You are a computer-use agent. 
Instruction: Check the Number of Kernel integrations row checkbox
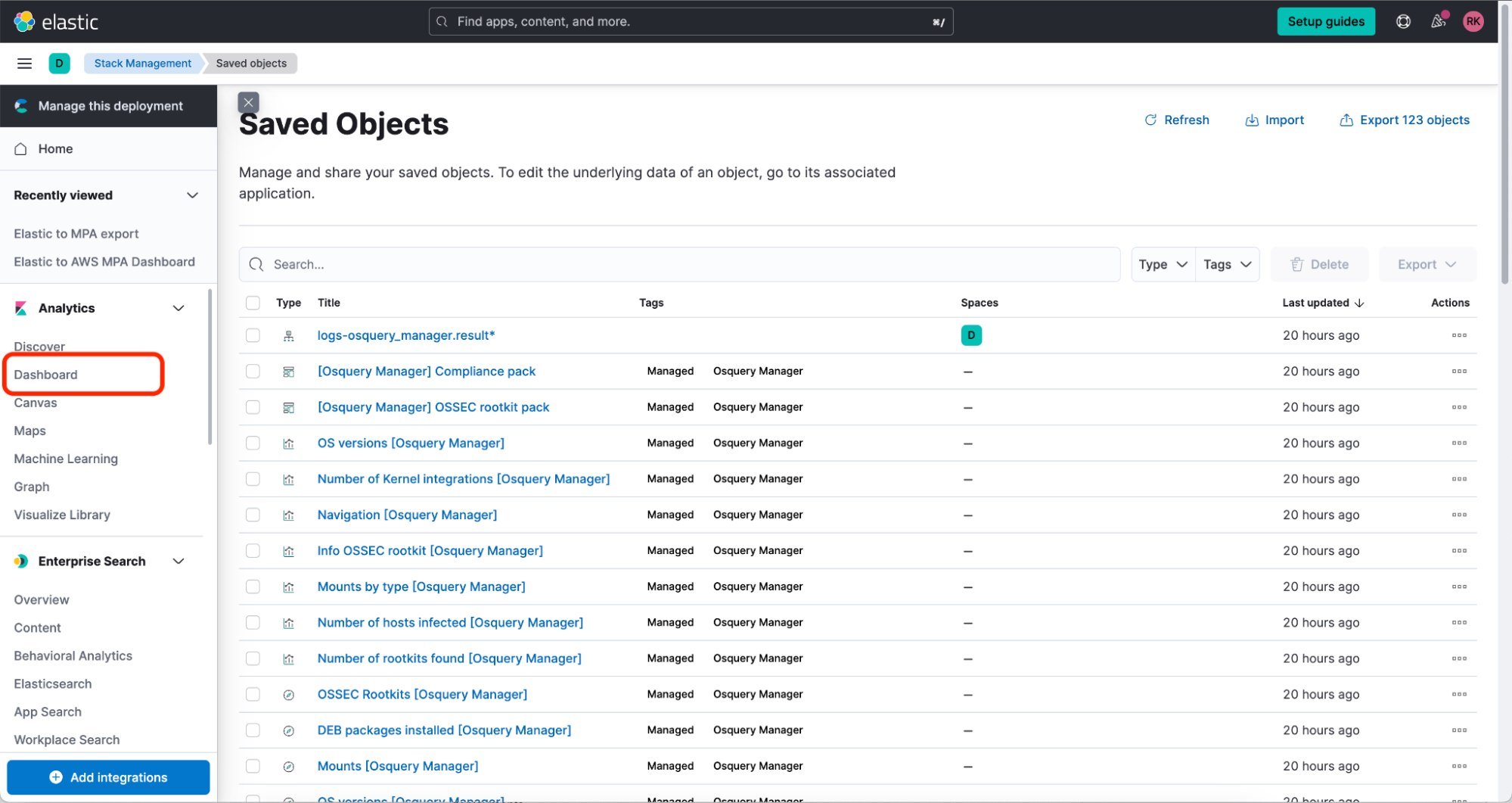253,479
